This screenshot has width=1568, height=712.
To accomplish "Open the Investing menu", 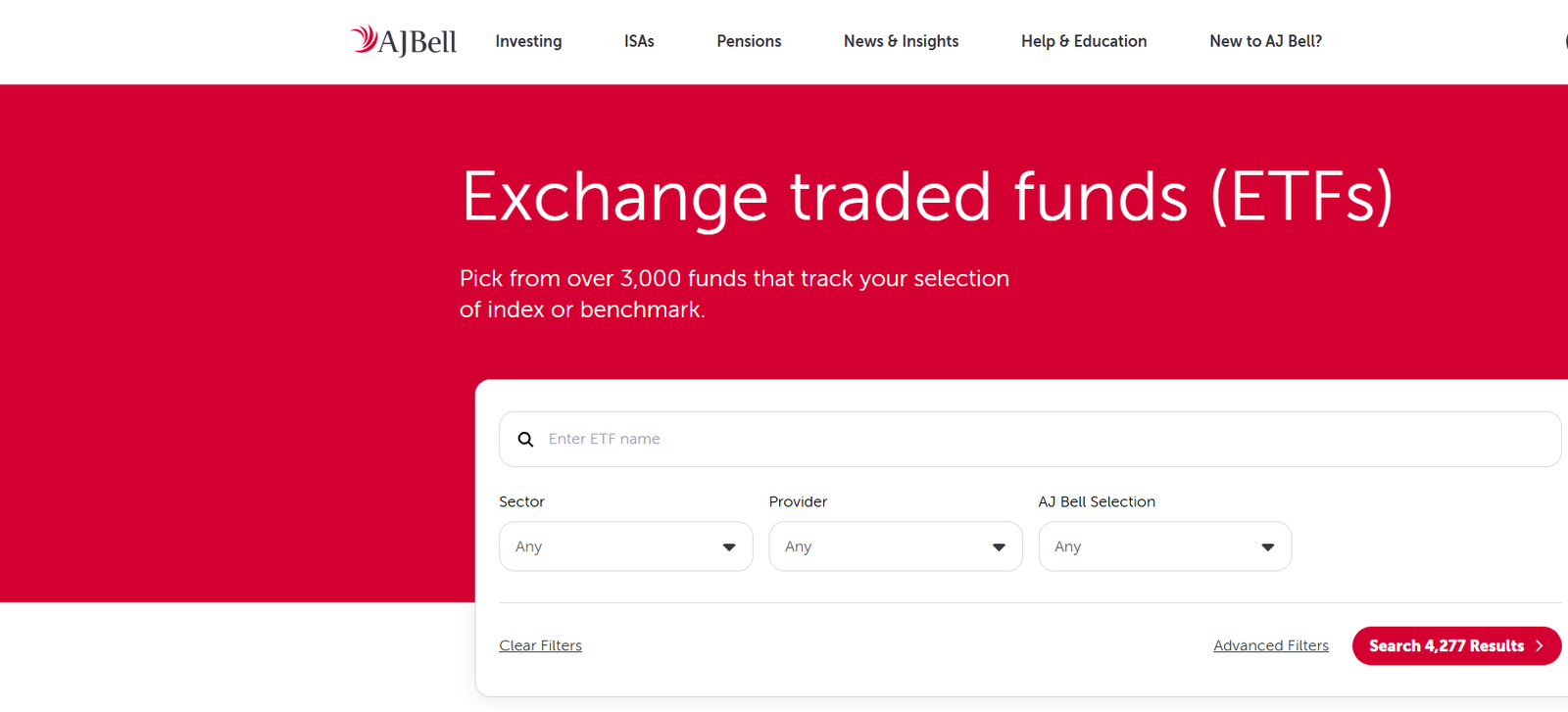I will [528, 41].
